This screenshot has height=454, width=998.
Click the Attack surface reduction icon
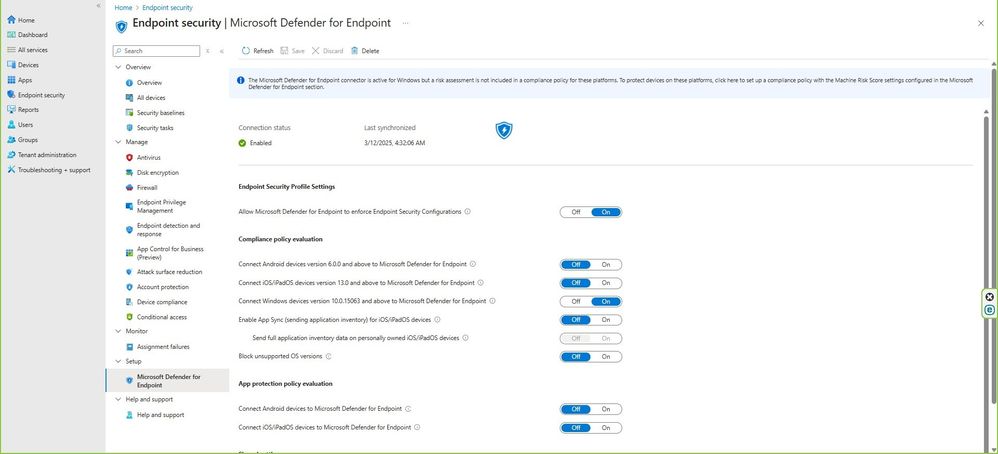tap(129, 272)
